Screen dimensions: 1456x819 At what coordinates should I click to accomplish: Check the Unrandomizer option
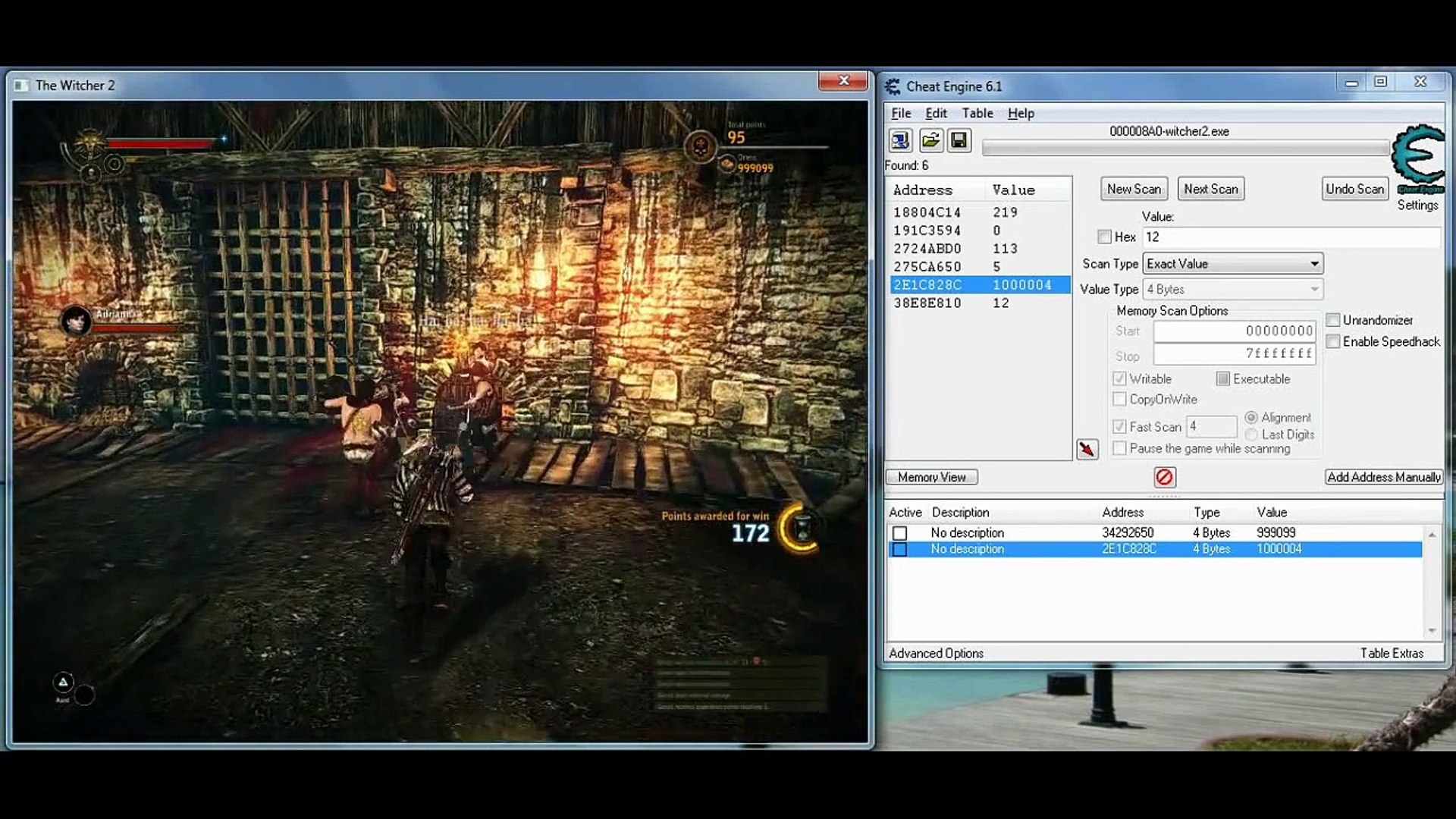tap(1333, 320)
